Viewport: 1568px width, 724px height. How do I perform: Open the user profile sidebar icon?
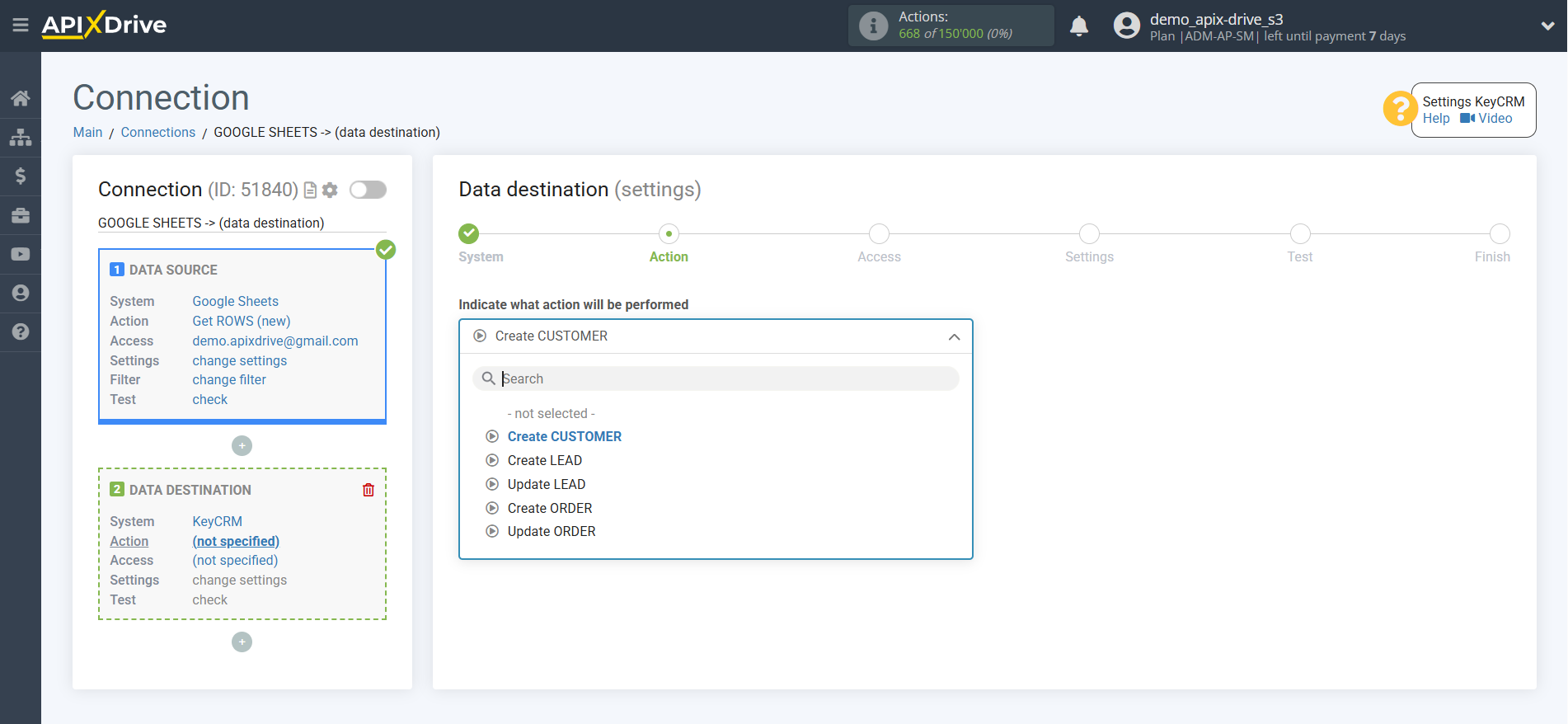[21, 293]
